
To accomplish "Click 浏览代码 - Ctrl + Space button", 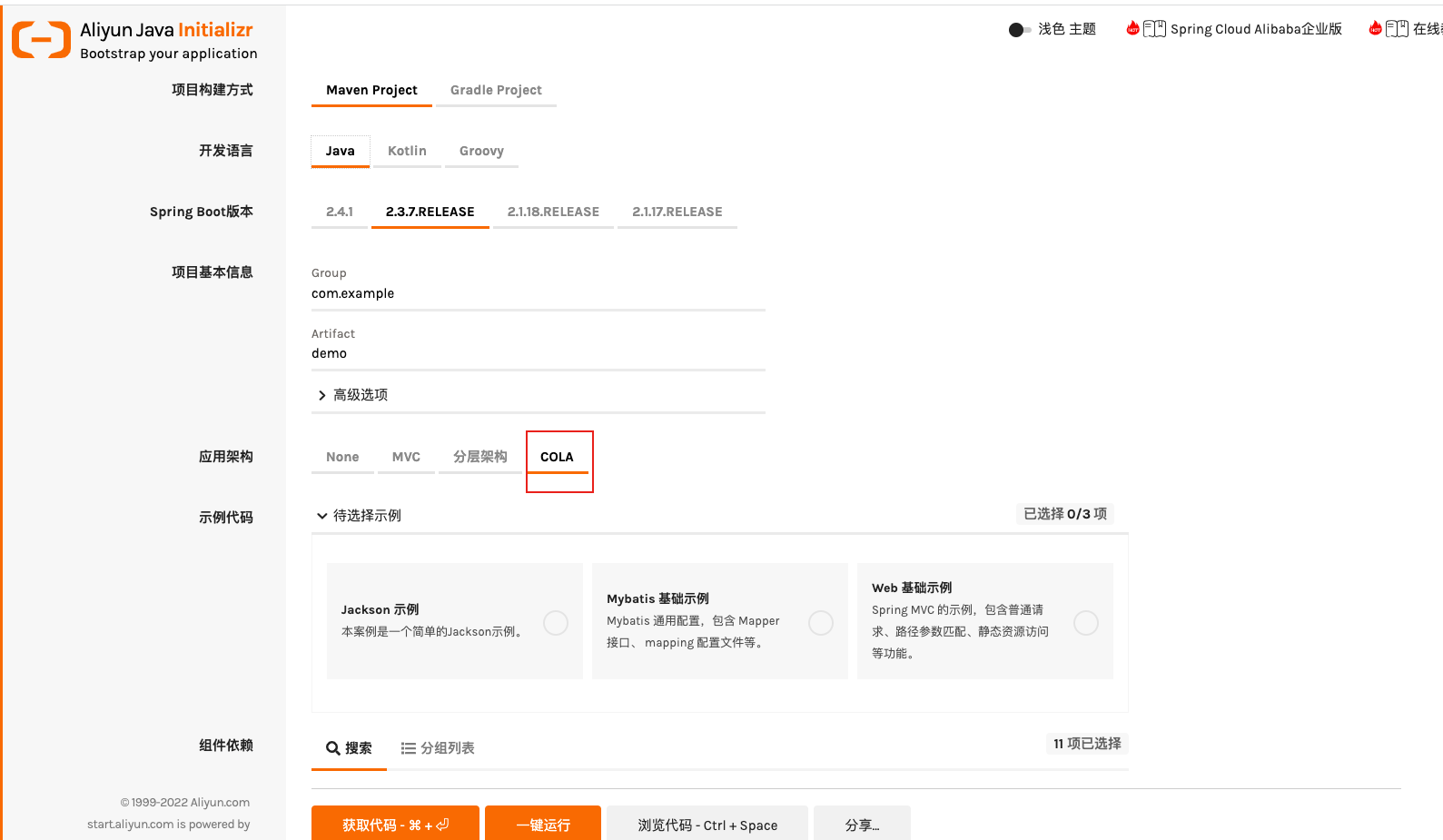I will [x=707, y=825].
